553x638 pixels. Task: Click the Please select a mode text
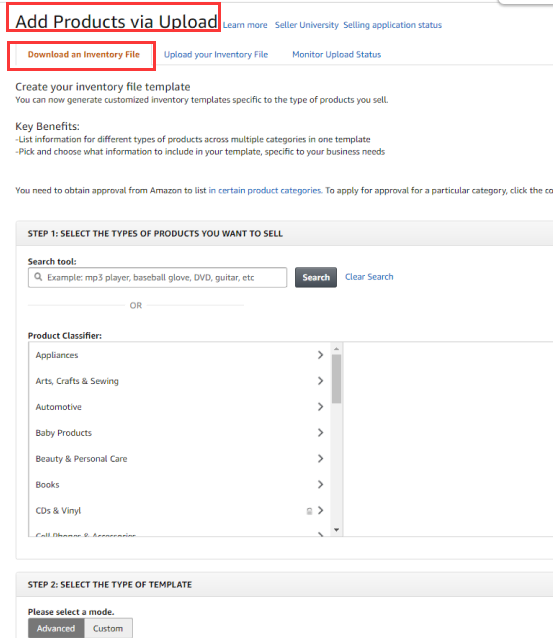click(71, 612)
